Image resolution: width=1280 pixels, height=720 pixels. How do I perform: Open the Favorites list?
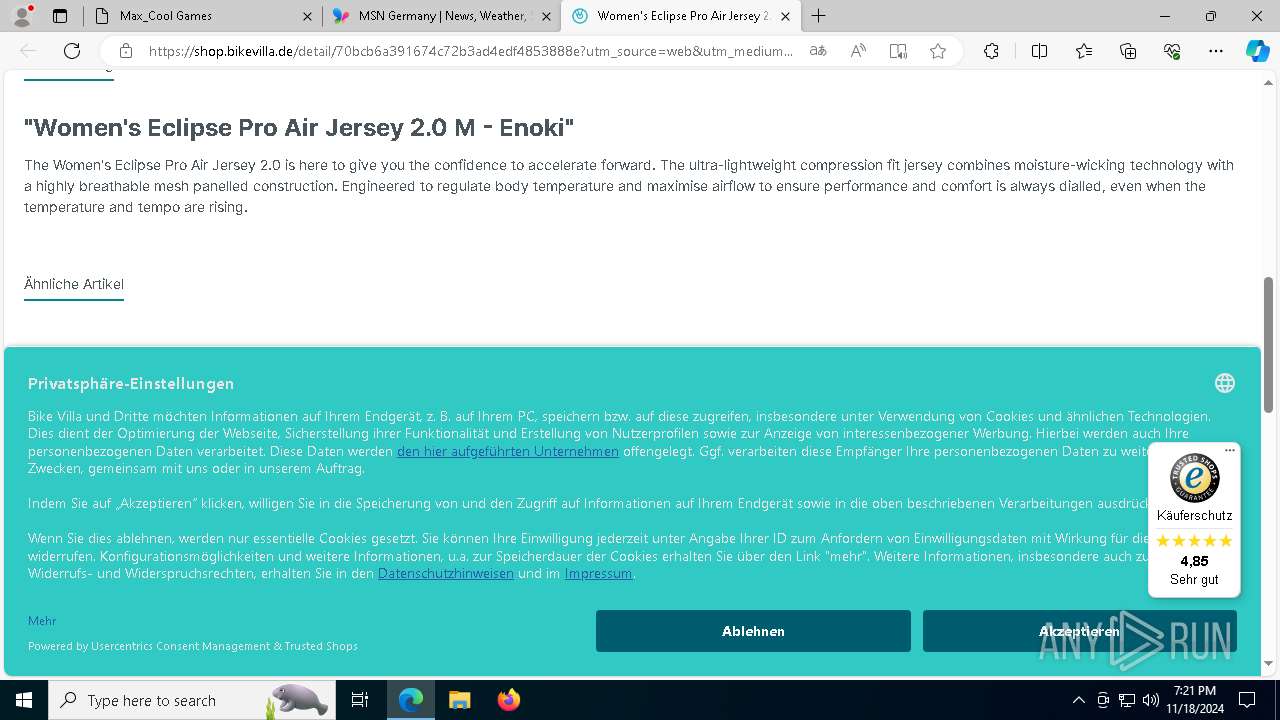click(x=1084, y=51)
